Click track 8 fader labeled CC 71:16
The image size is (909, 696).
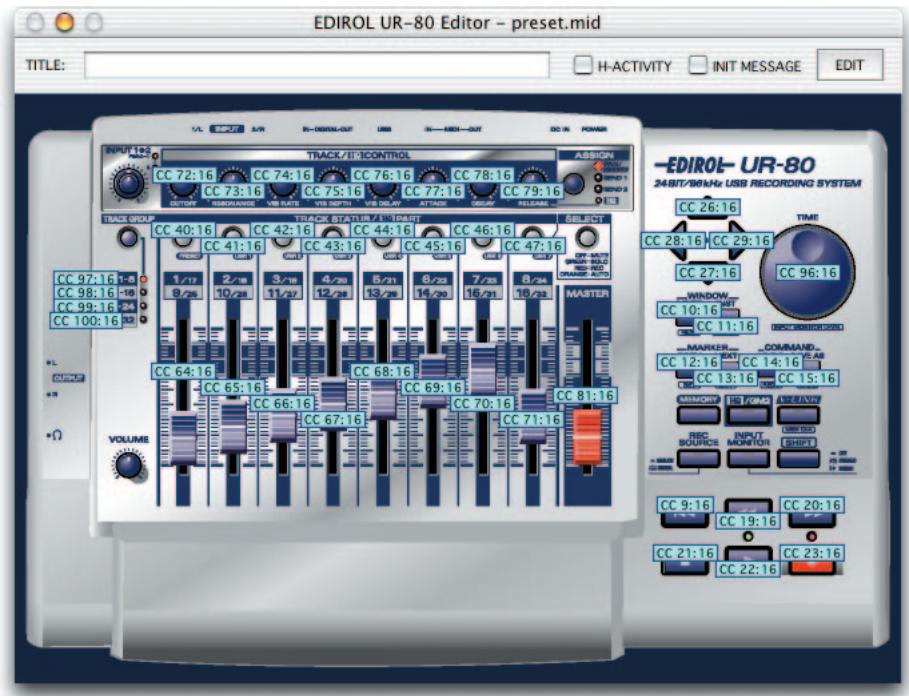[x=532, y=420]
